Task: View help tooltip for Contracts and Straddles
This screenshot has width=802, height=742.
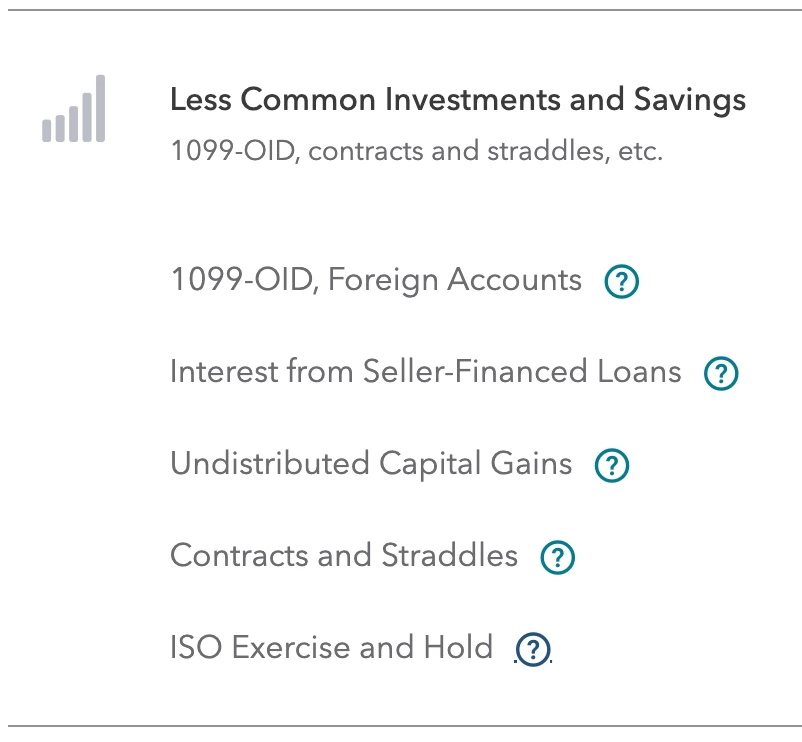Action: 558,557
